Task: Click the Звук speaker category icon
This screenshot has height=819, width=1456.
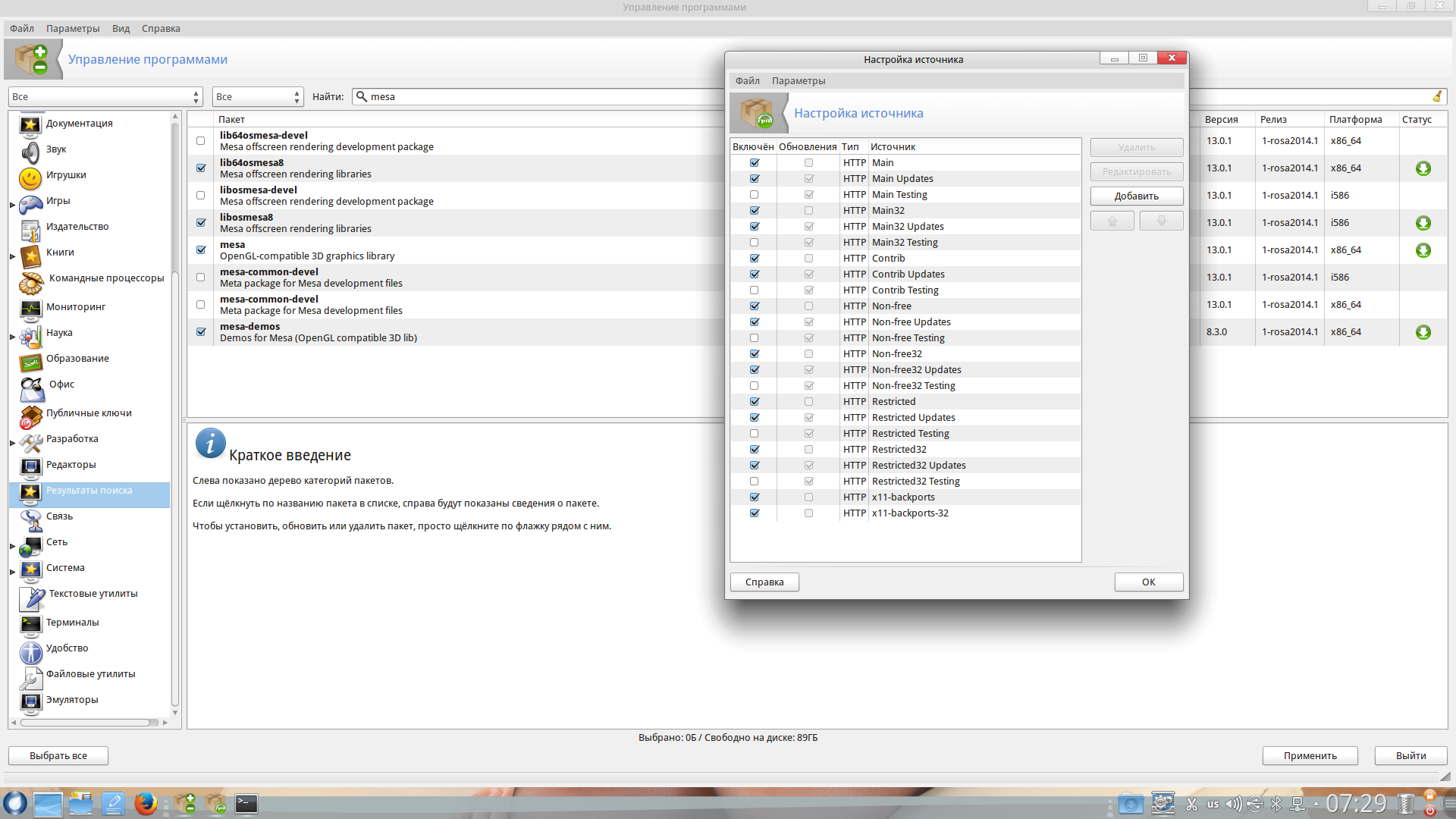Action: (30, 152)
